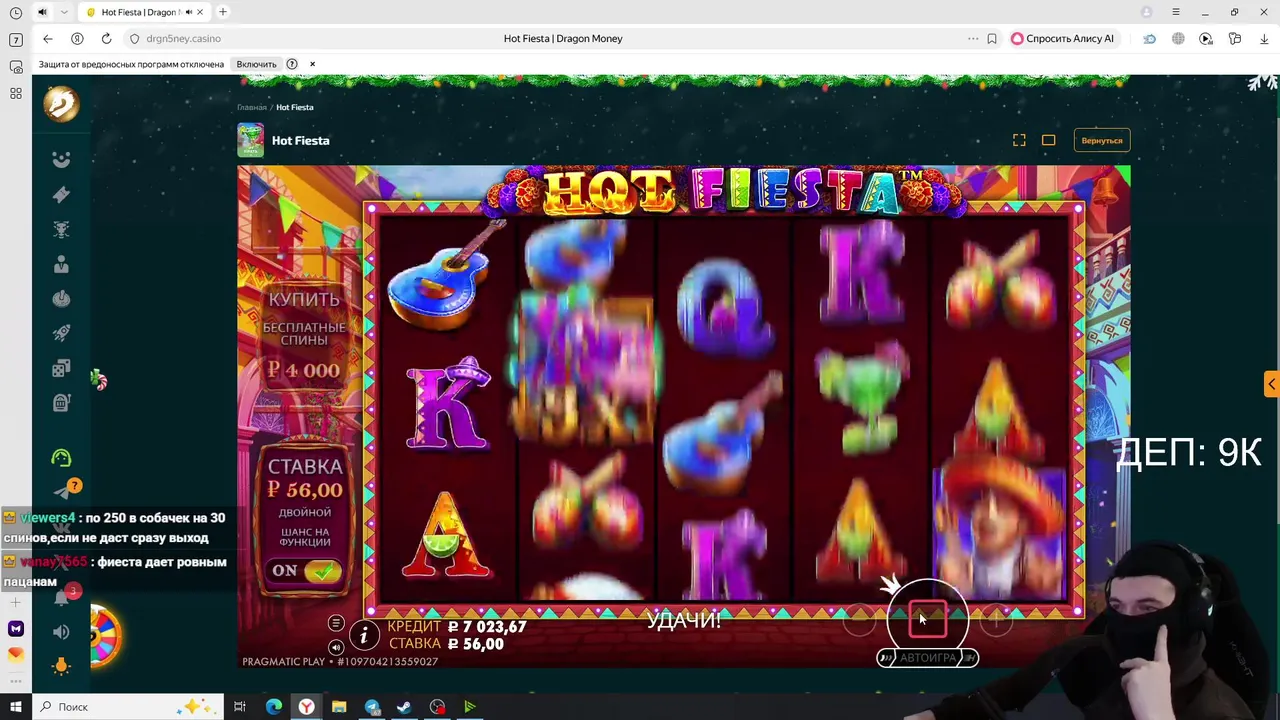This screenshot has height=720, width=1280.
Task: Open the screenshot tool in the browser sidebar
Action: 16,67
